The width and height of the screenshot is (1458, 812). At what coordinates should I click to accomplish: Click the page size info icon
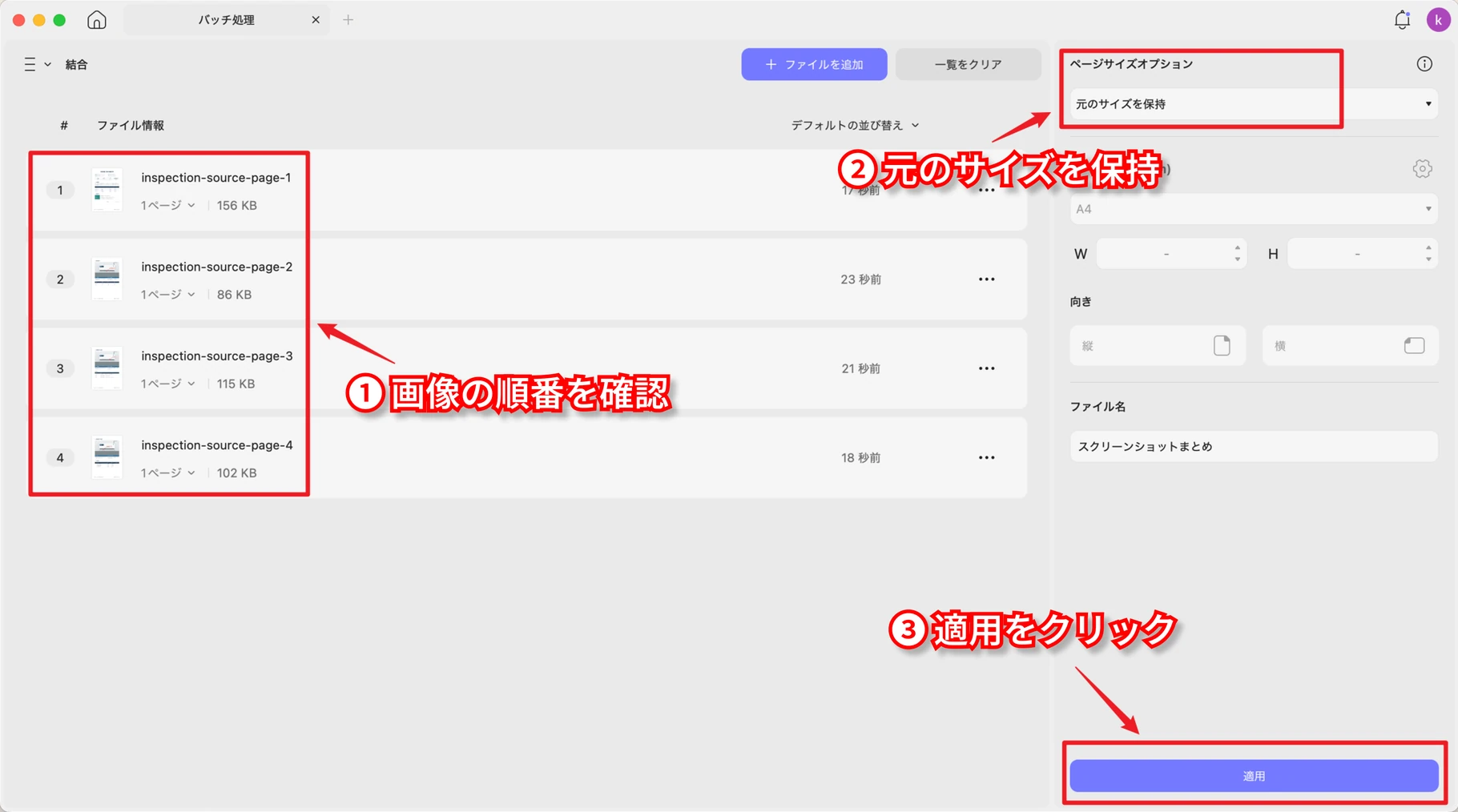coord(1424,64)
